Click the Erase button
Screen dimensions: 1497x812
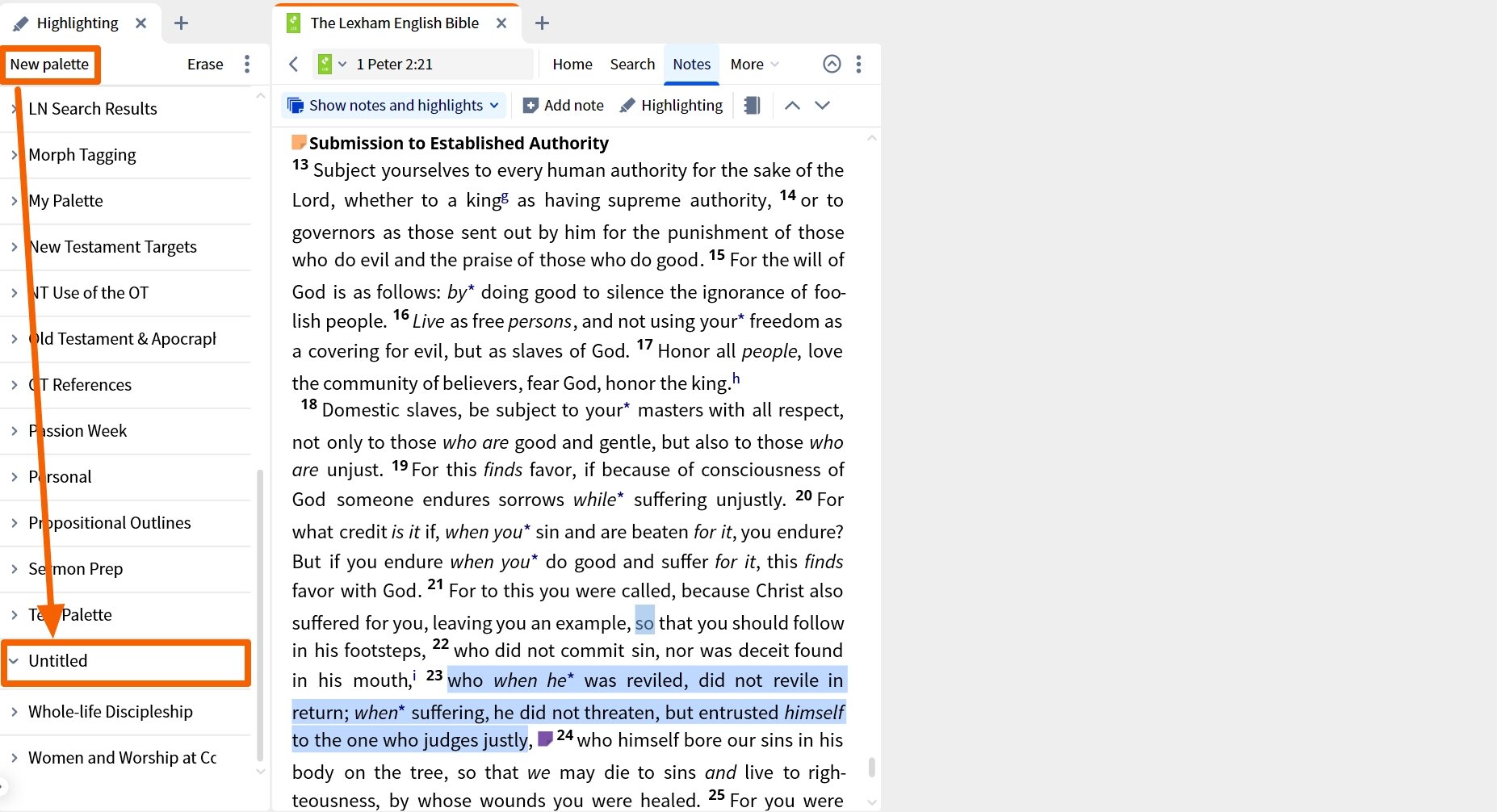pyautogui.click(x=205, y=65)
